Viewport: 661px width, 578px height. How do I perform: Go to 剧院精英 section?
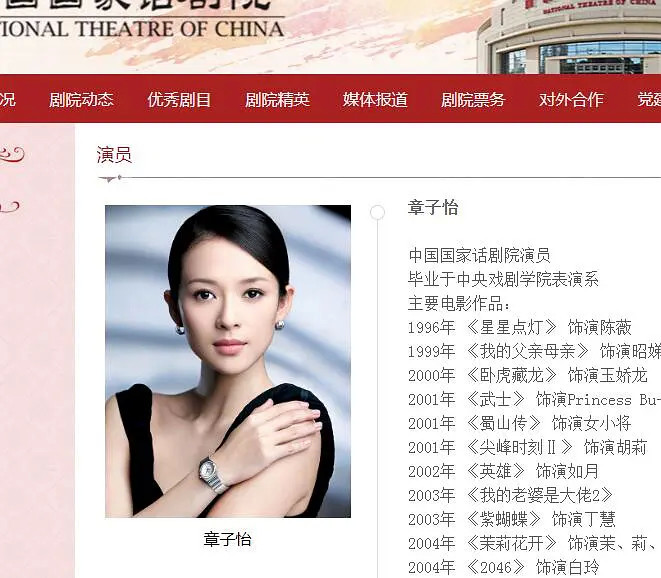[x=277, y=100]
